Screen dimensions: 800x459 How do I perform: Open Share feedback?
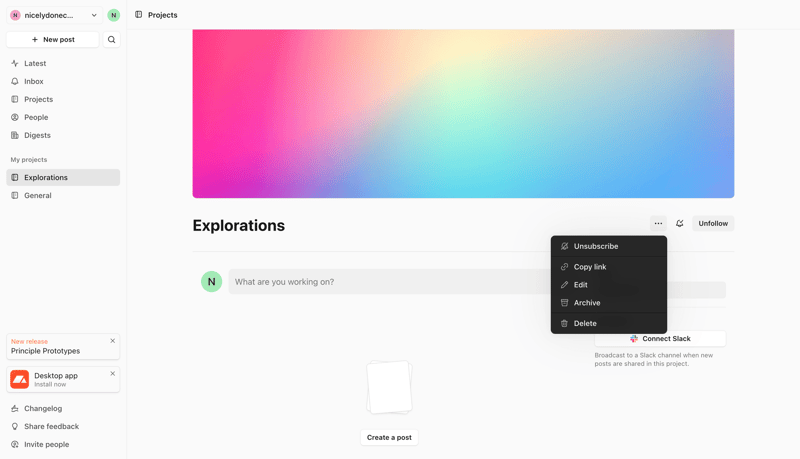click(x=63, y=426)
